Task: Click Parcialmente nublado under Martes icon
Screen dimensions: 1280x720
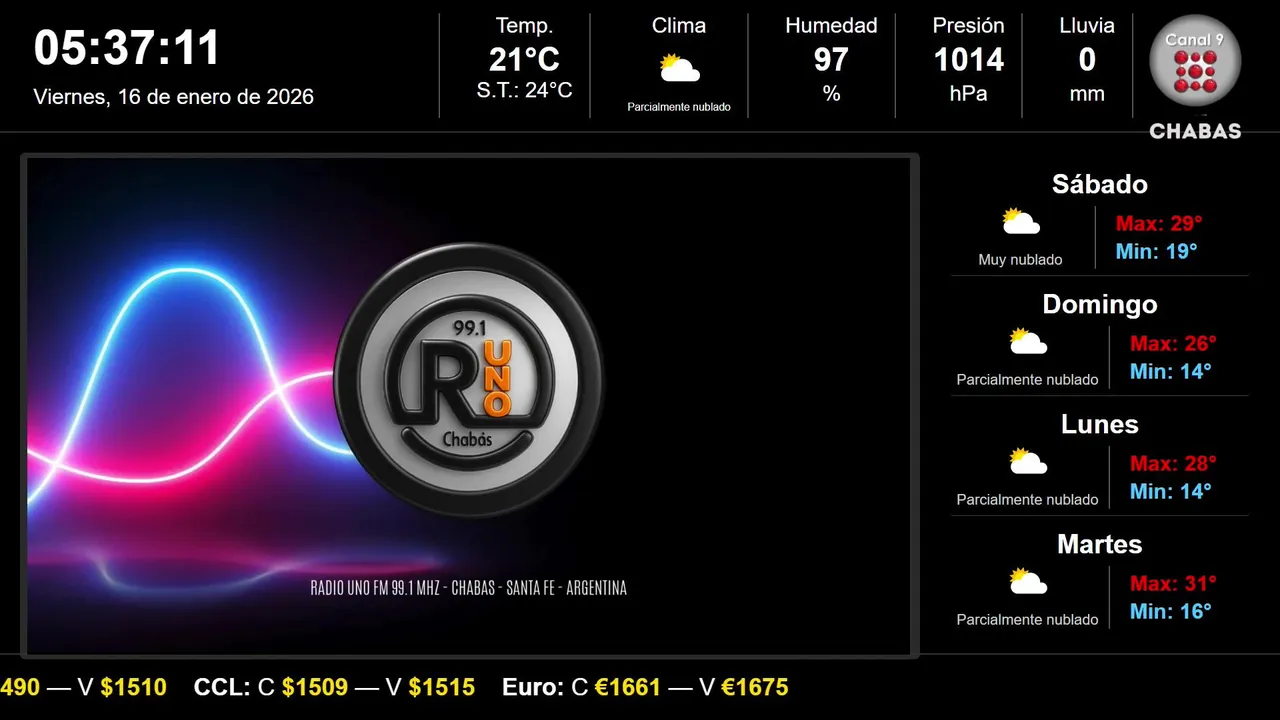Action: pos(1027,620)
